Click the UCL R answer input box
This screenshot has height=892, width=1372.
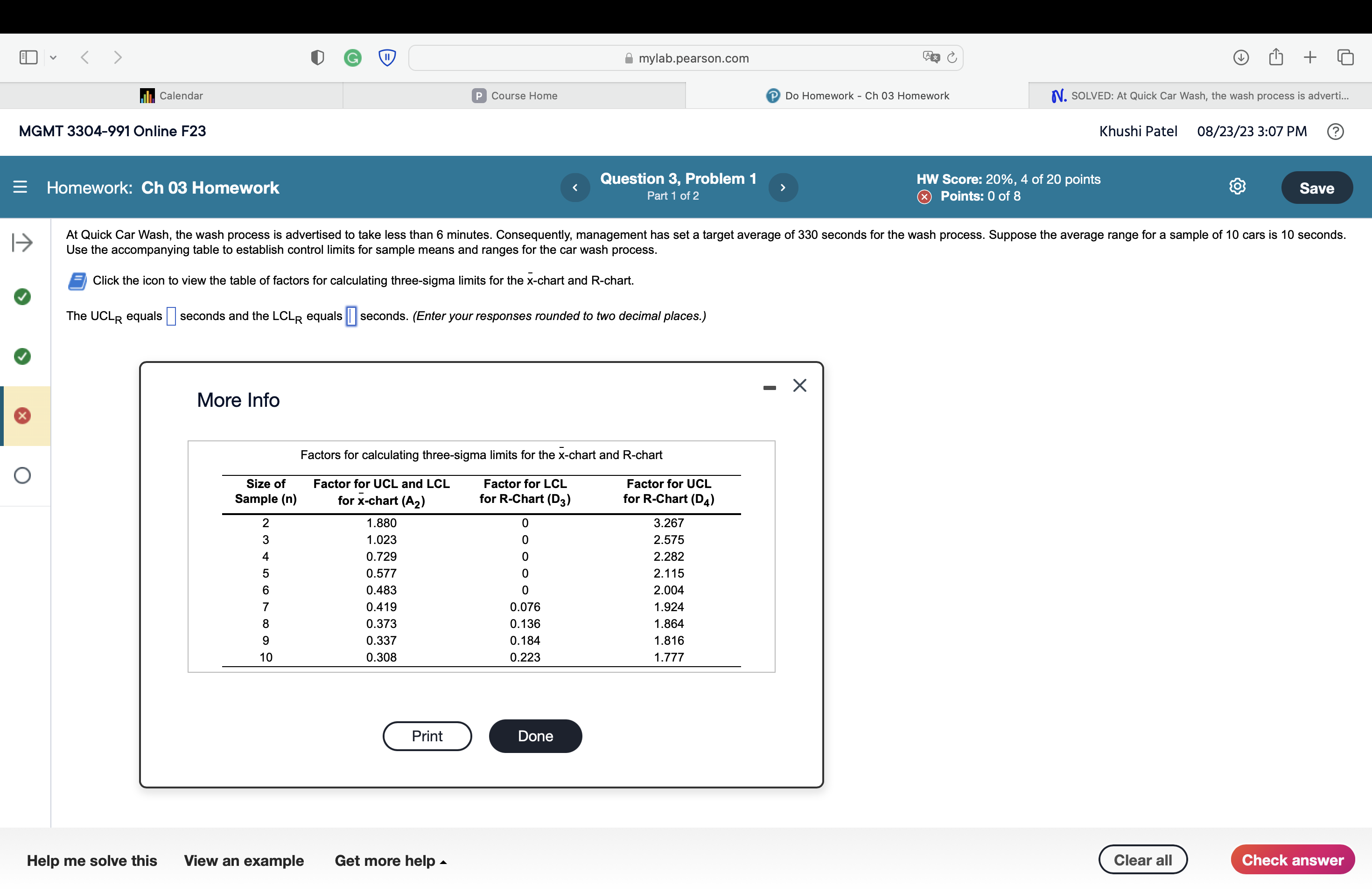tap(171, 316)
